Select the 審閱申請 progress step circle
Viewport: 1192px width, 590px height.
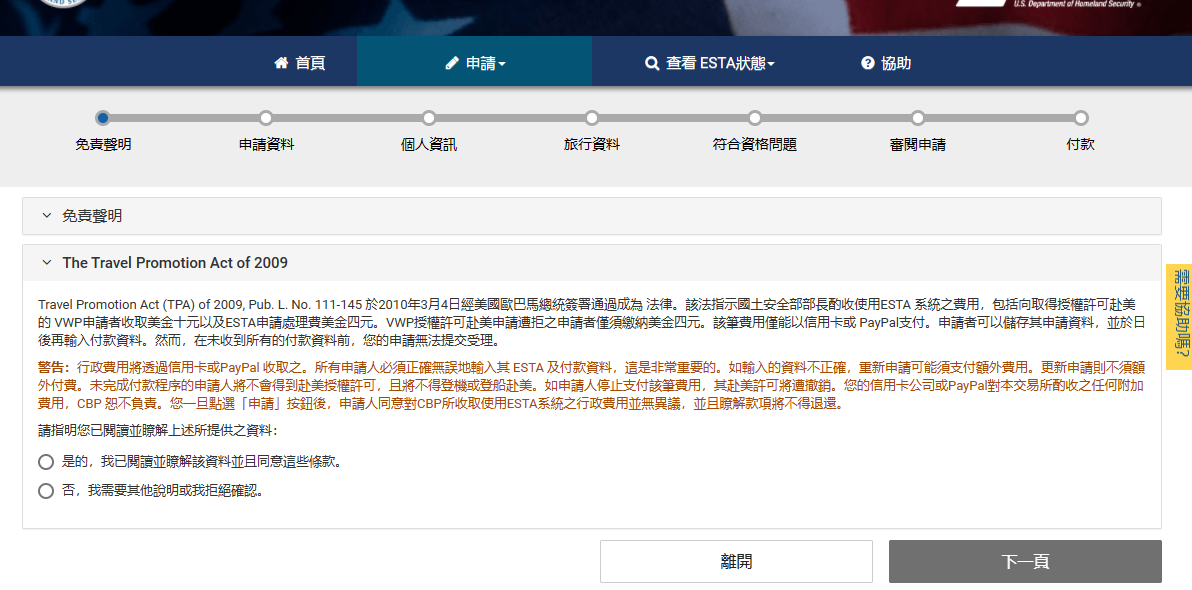click(918, 118)
